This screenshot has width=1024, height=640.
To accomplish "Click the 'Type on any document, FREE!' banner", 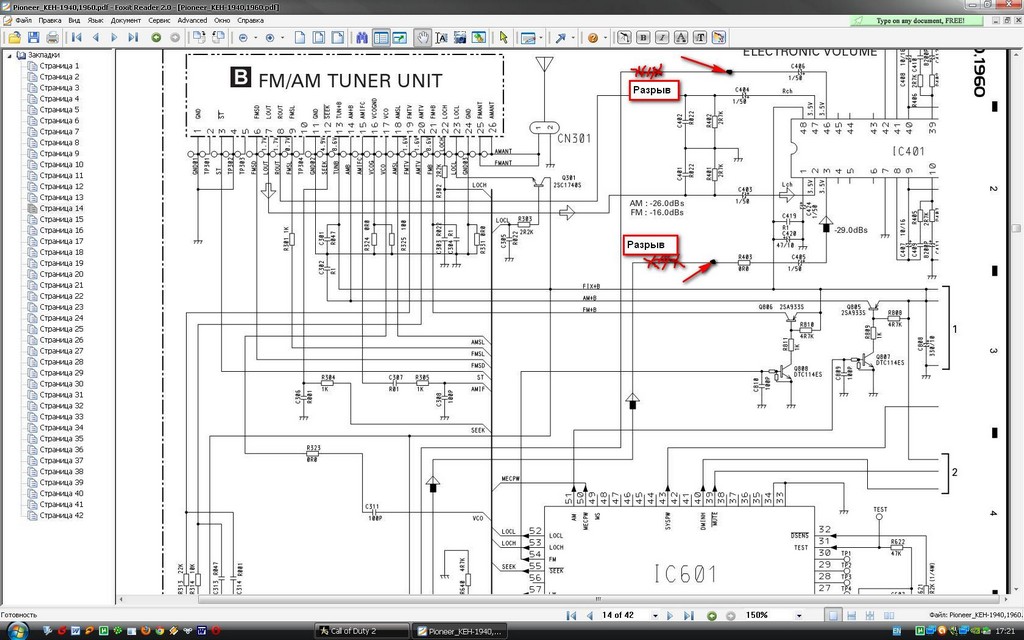I will coord(916,20).
